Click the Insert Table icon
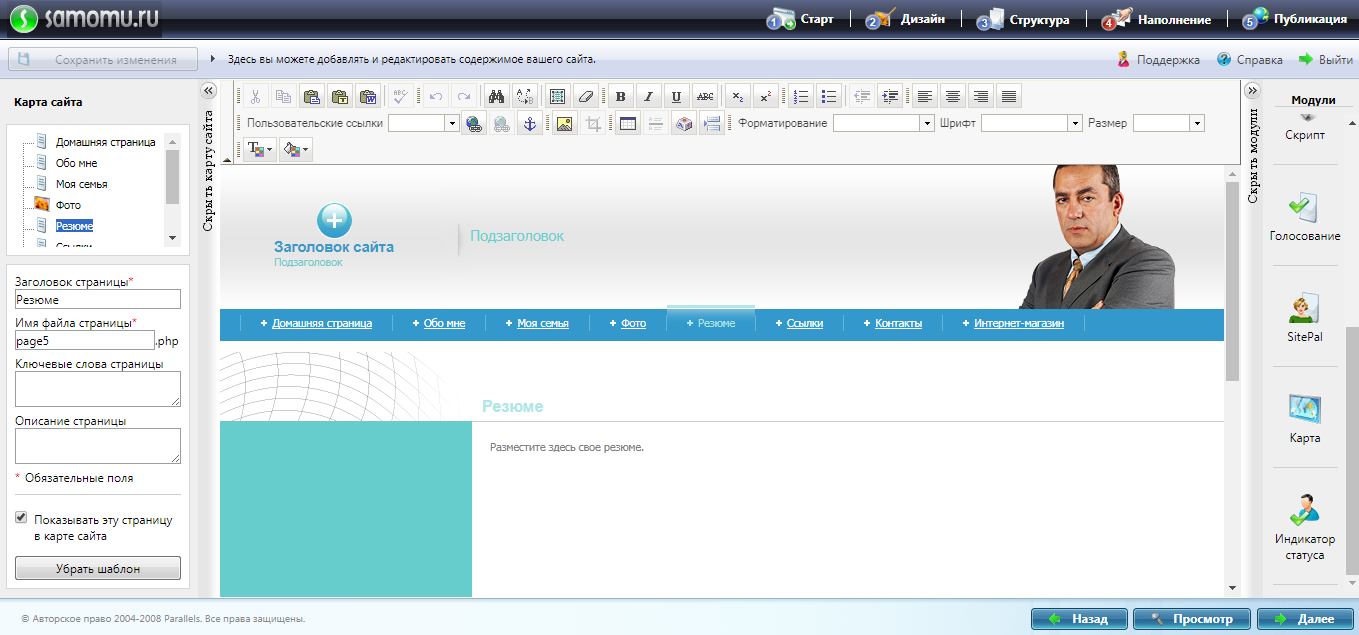 (628, 124)
